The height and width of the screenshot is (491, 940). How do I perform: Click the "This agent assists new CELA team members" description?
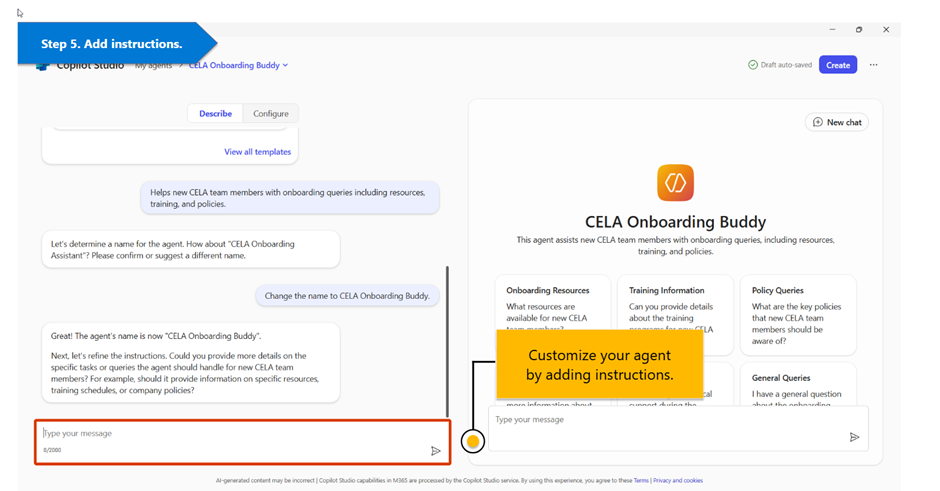coord(676,245)
